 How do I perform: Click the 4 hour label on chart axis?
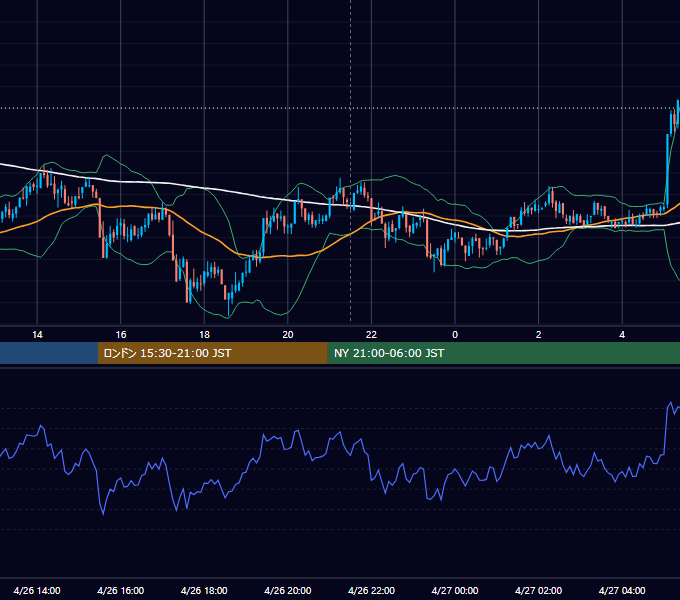[622, 335]
